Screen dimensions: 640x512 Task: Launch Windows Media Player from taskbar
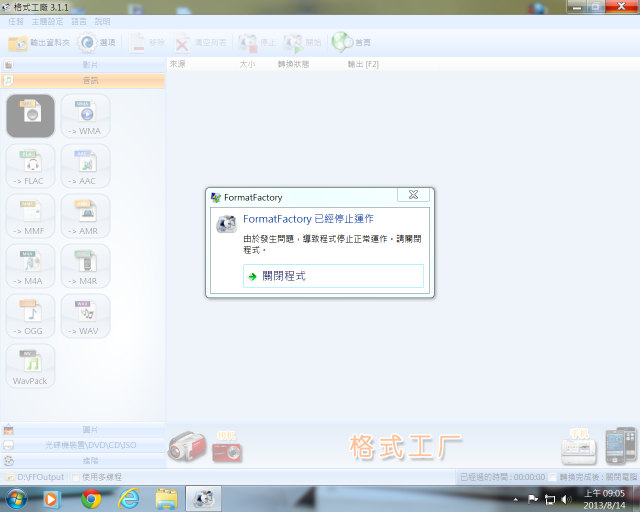coord(52,499)
